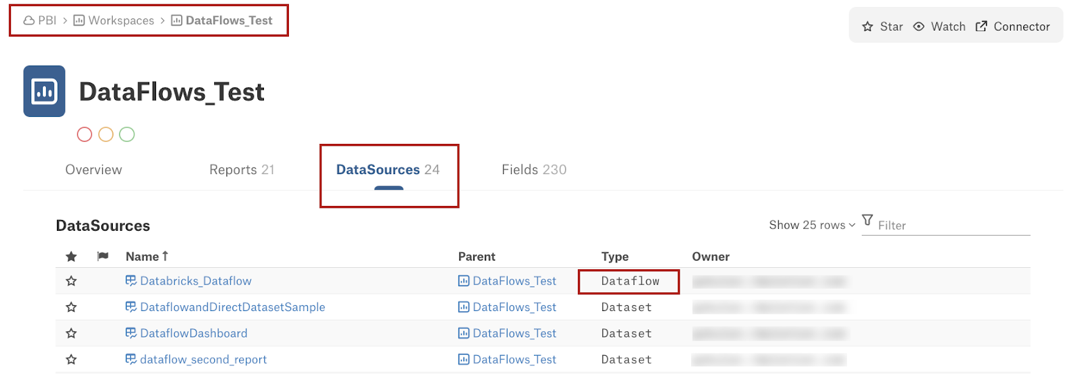Click the icon beside dataflow_second_report name
Image resolution: width=1080 pixels, height=374 pixels.
(131, 359)
